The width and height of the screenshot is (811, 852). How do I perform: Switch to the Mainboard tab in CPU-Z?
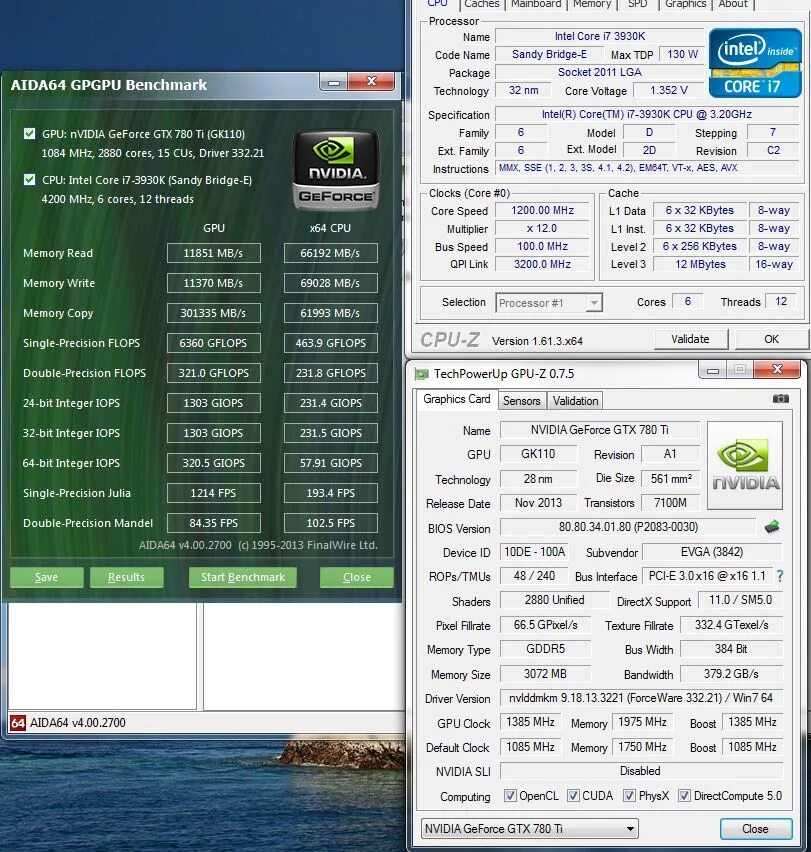[536, 4]
